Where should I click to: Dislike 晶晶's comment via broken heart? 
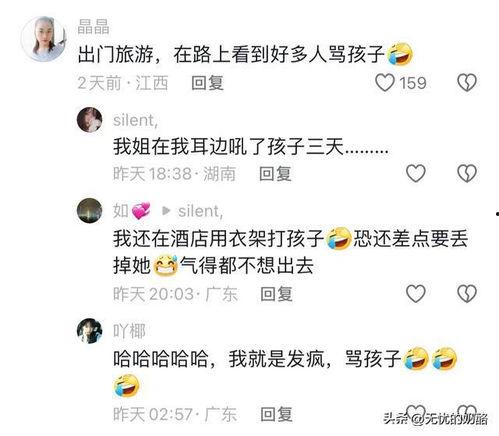pos(467,83)
